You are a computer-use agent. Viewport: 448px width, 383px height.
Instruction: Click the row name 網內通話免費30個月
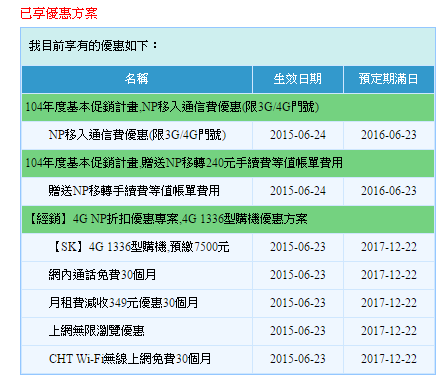[102, 275]
